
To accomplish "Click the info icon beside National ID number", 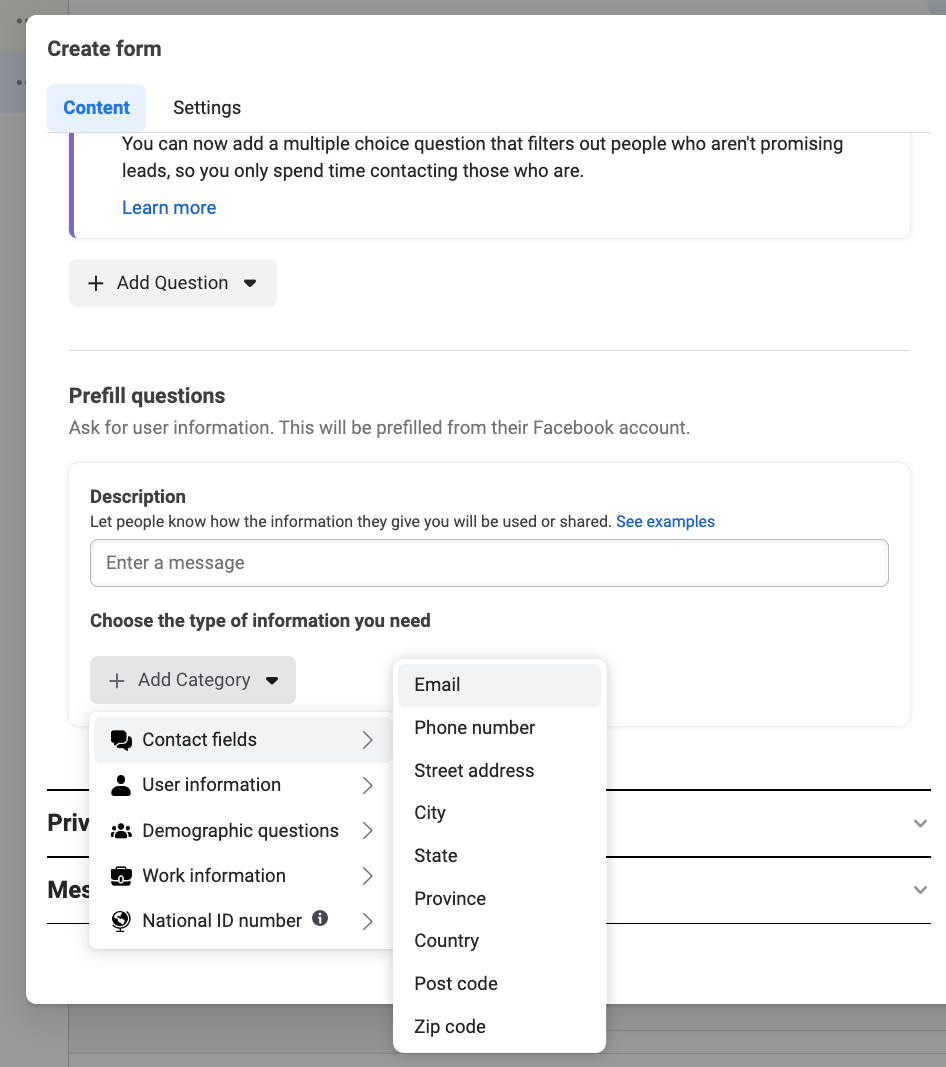I will [x=320, y=918].
